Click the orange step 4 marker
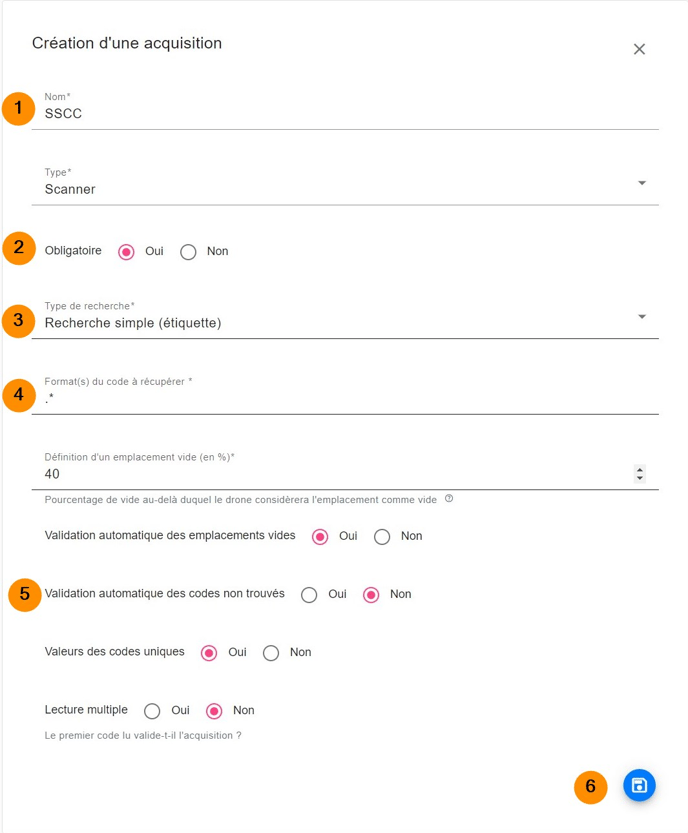Viewport: 688px width, 833px height. pos(19,395)
